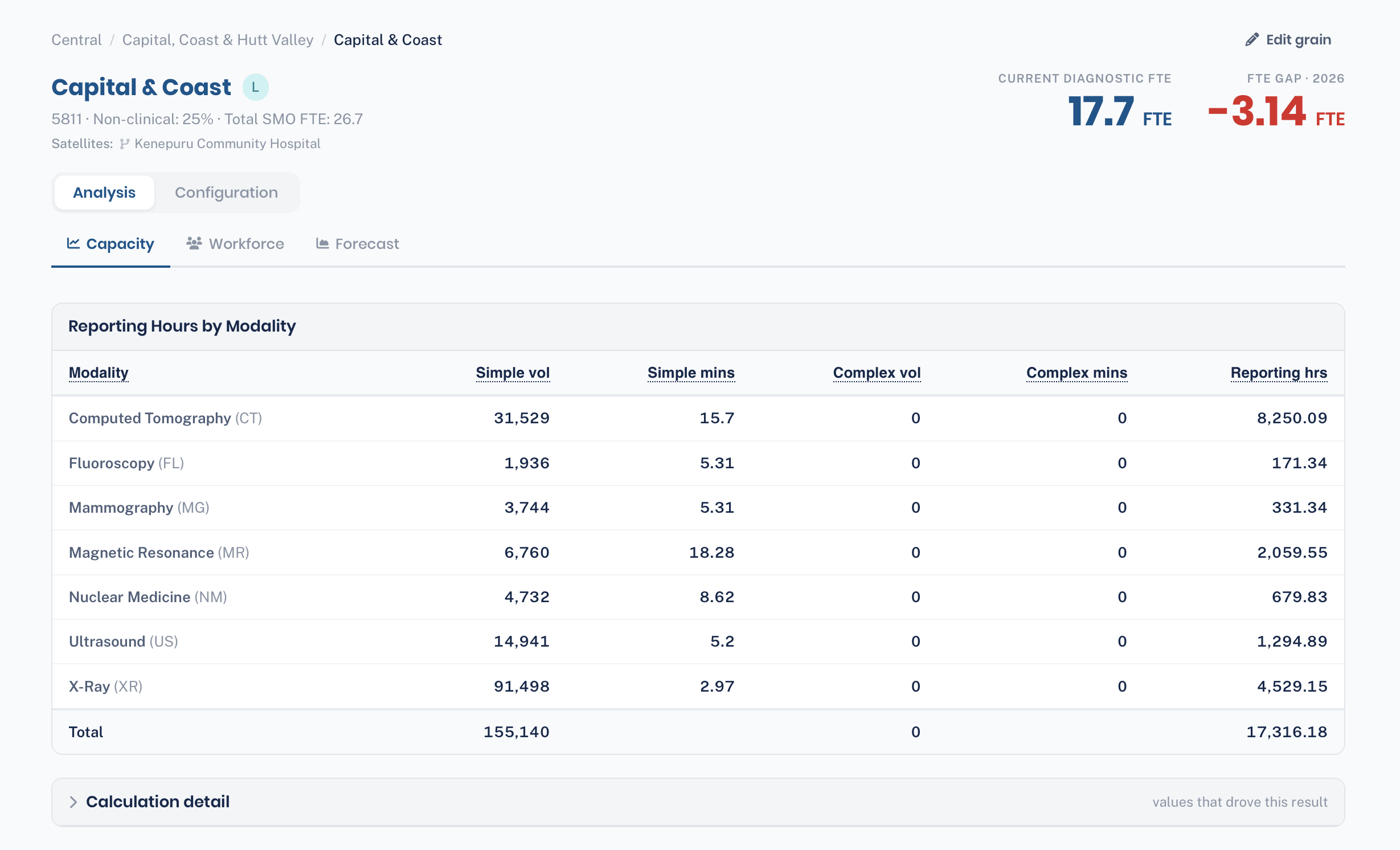Select the Magnetic Resonance (MR) row label
This screenshot has width=1400, height=850.
(x=159, y=553)
